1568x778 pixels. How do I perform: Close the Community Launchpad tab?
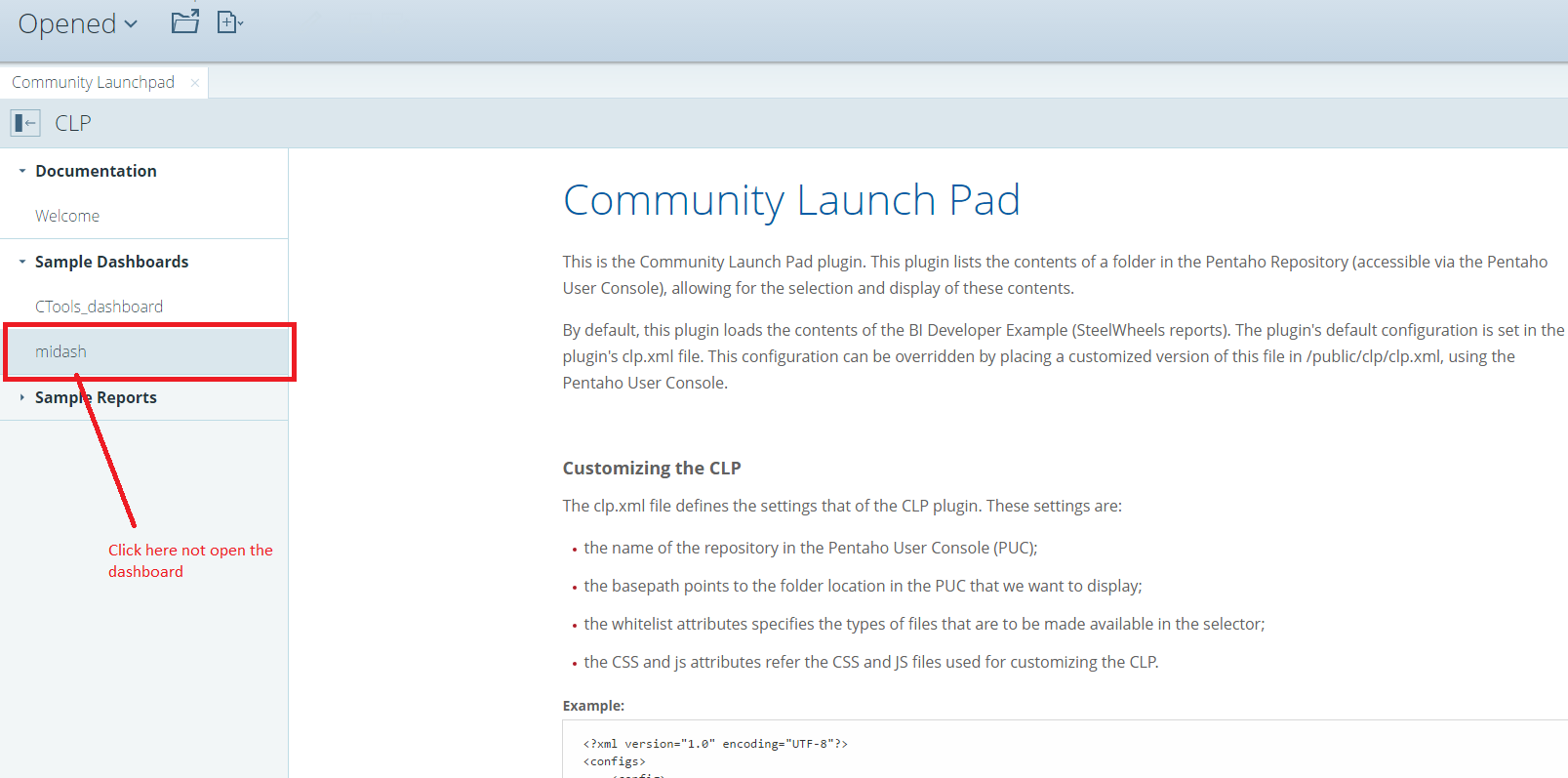[195, 83]
